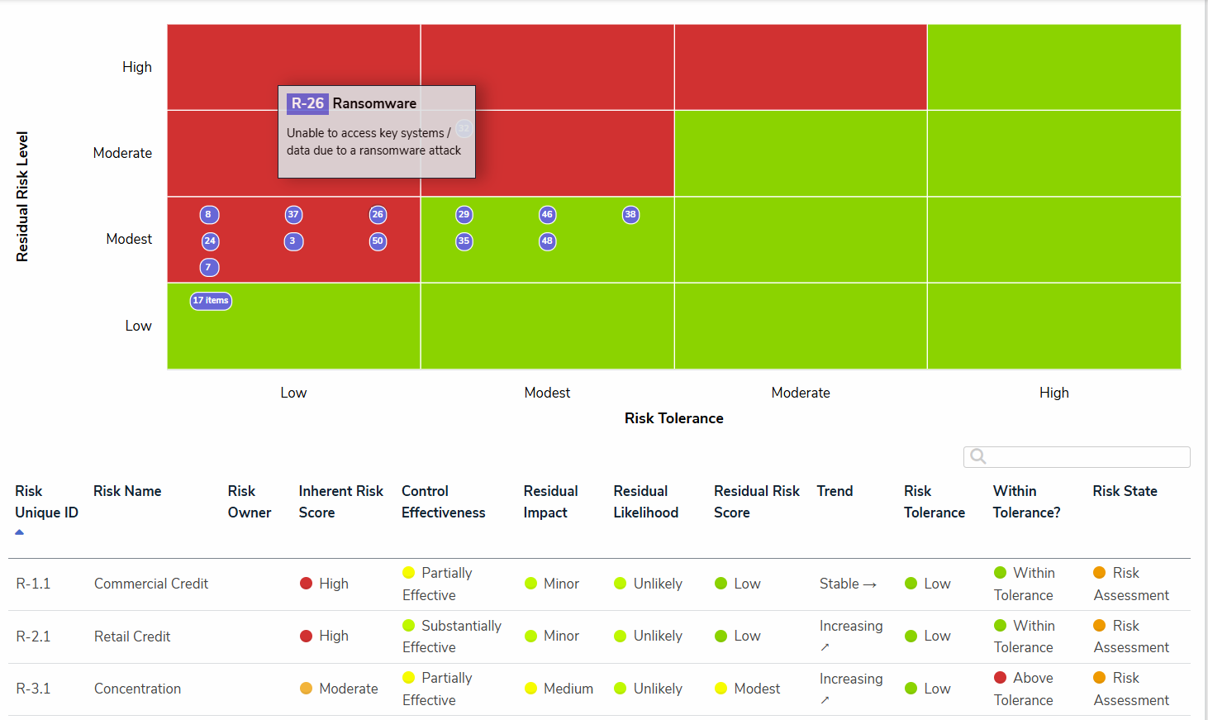Sort table by Inherent Risk Score header

[341, 502]
